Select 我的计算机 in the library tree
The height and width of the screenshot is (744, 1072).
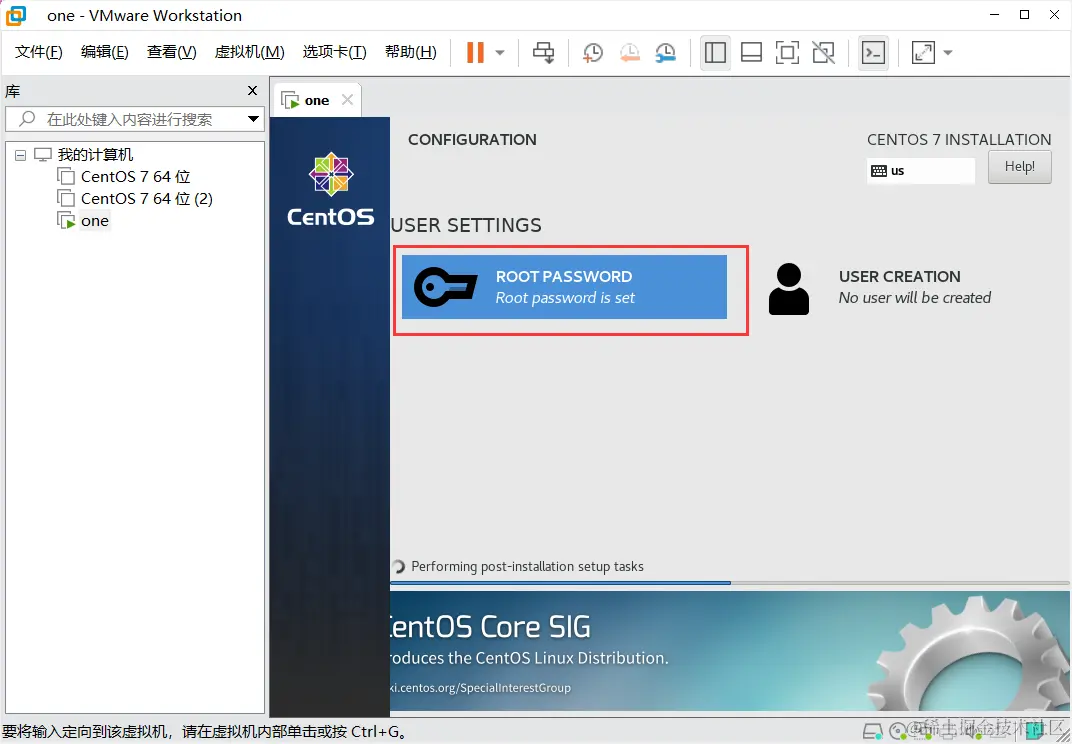95,155
